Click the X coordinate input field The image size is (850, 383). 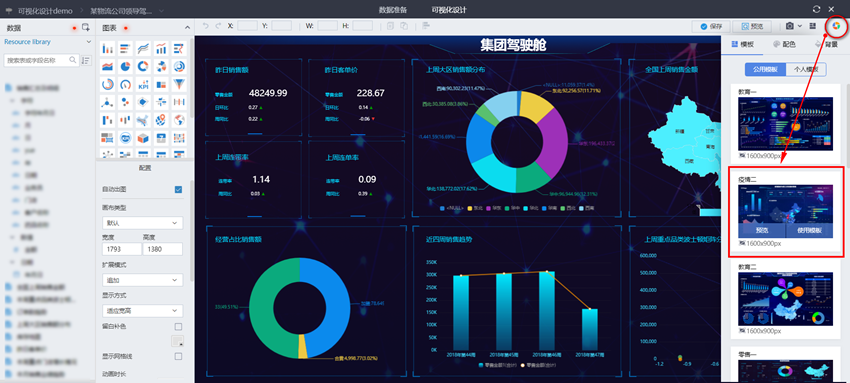pyautogui.click(x=248, y=25)
